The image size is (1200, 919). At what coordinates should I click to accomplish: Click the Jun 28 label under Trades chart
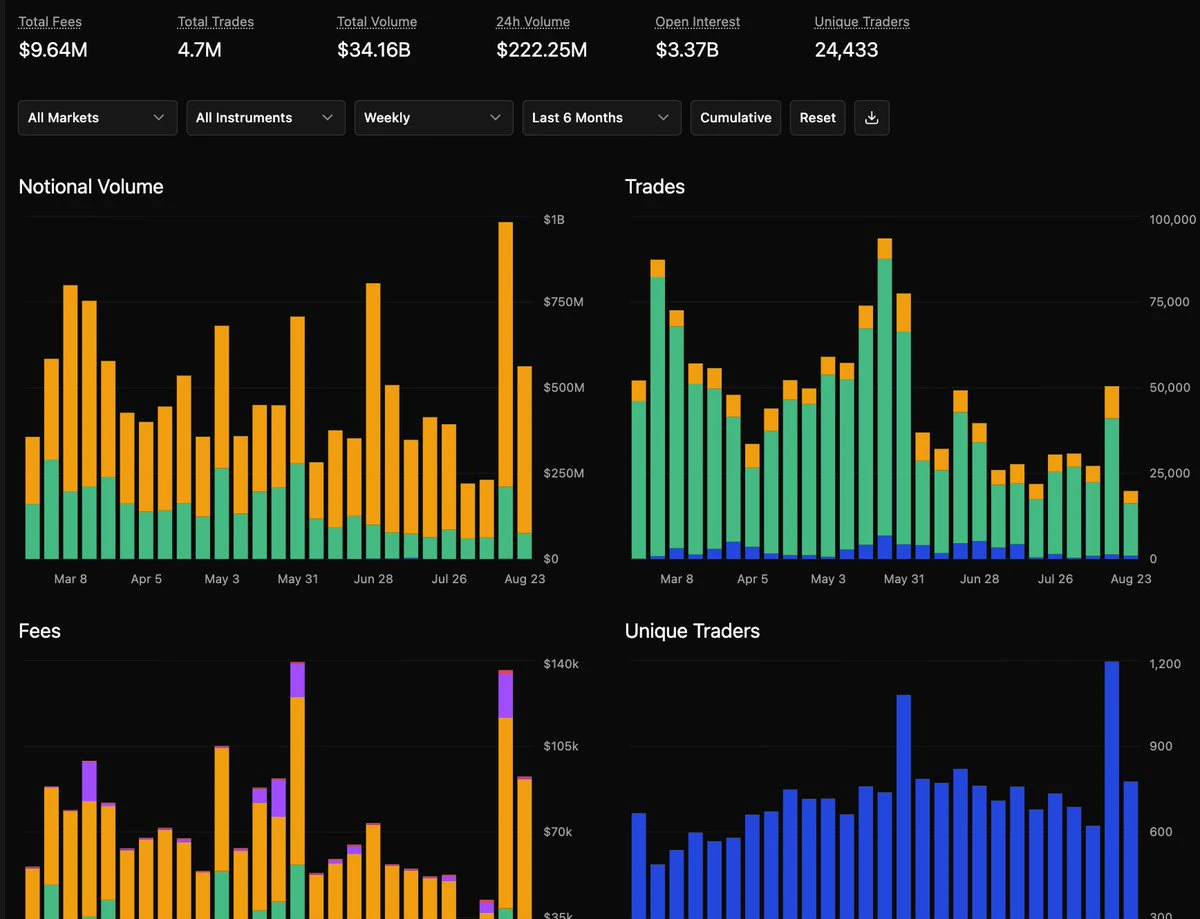point(979,579)
